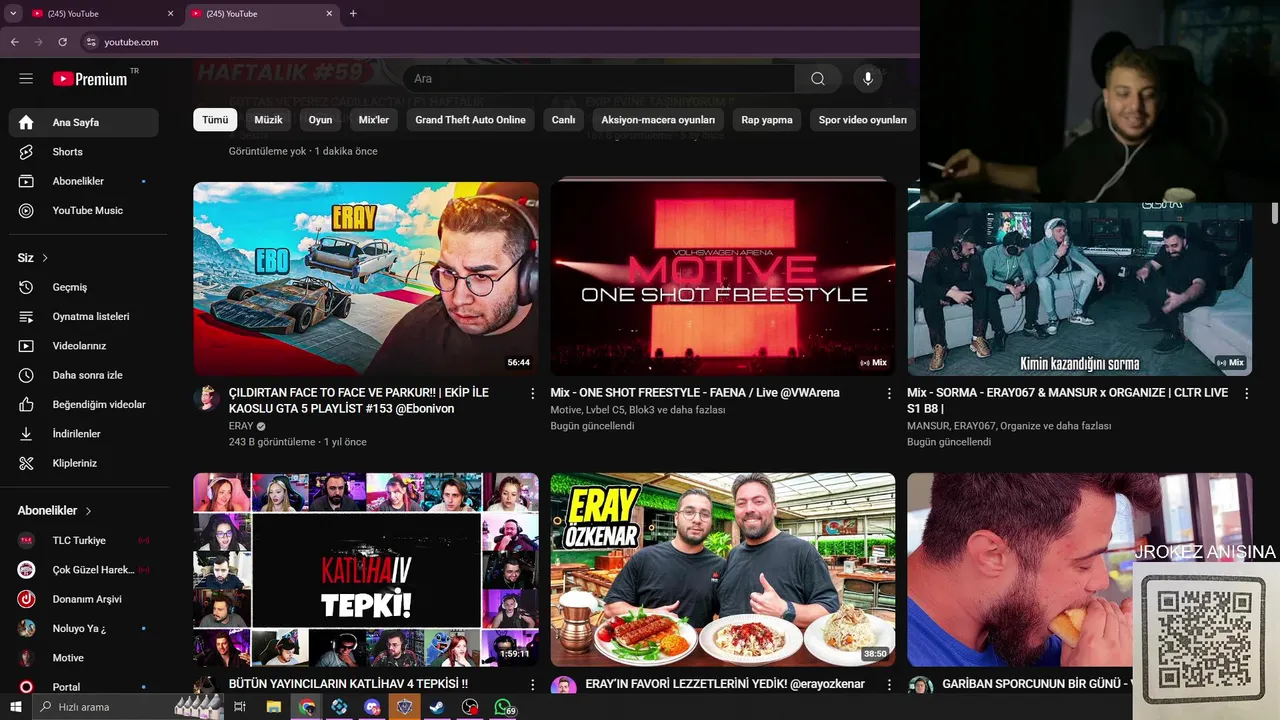Open more options for ÇILDIRTAN FACE TO FACE video
Screen dimensions: 1280x720
click(x=532, y=394)
